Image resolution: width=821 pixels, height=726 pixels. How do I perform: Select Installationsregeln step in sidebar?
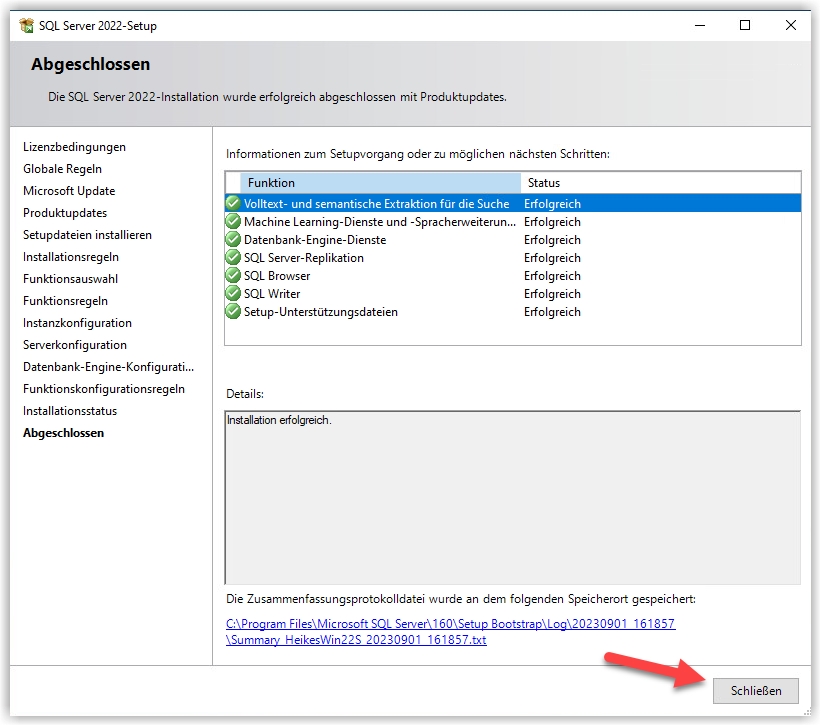[x=71, y=257]
